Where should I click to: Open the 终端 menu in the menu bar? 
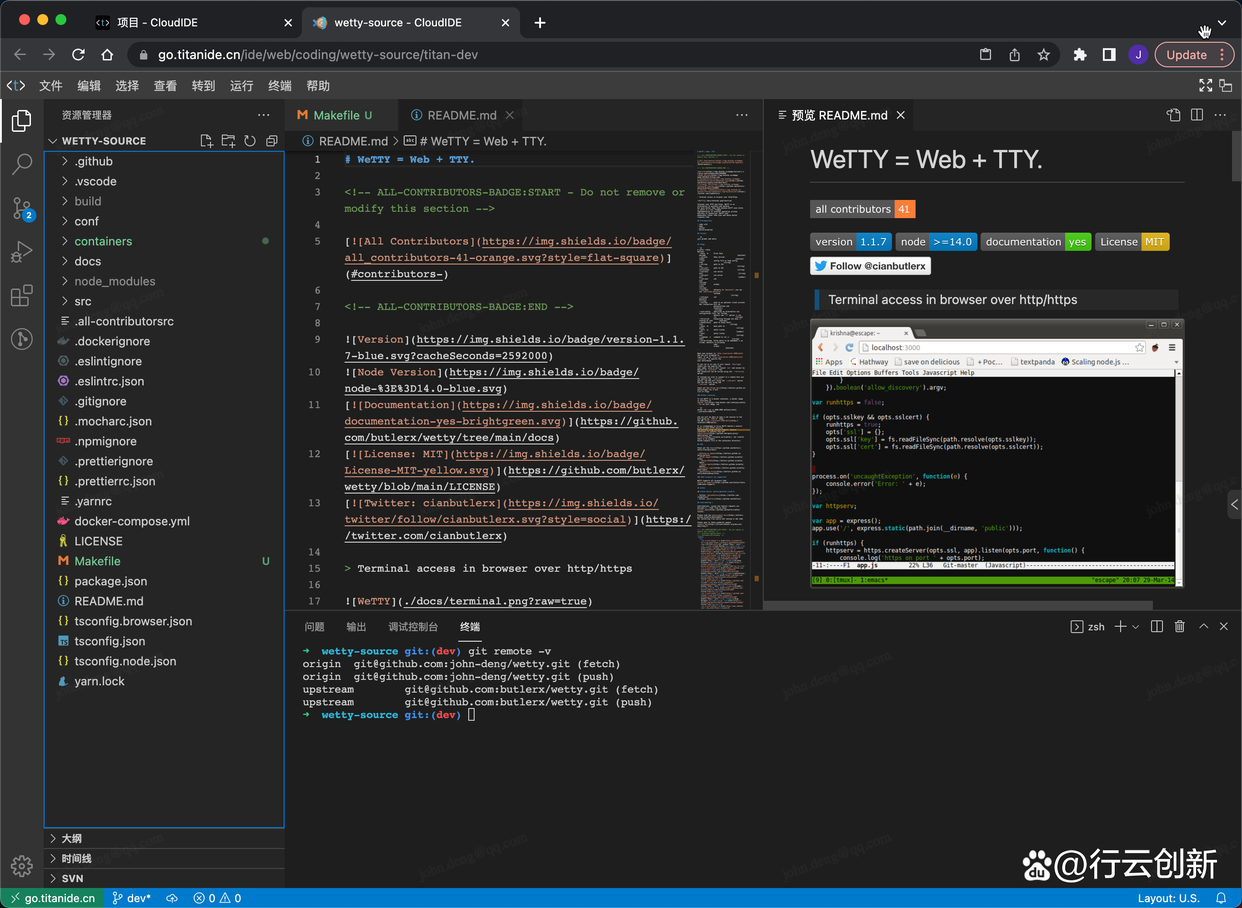[x=278, y=86]
